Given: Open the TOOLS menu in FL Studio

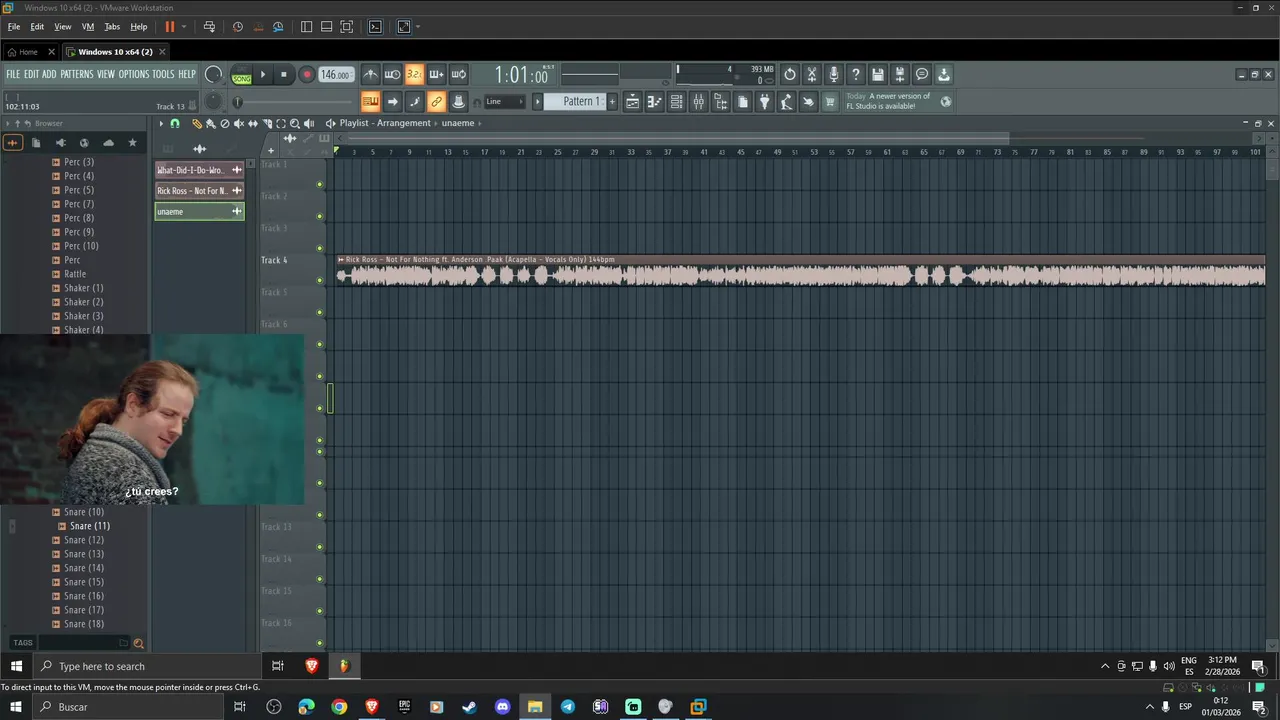Looking at the screenshot, I should click(x=163, y=74).
